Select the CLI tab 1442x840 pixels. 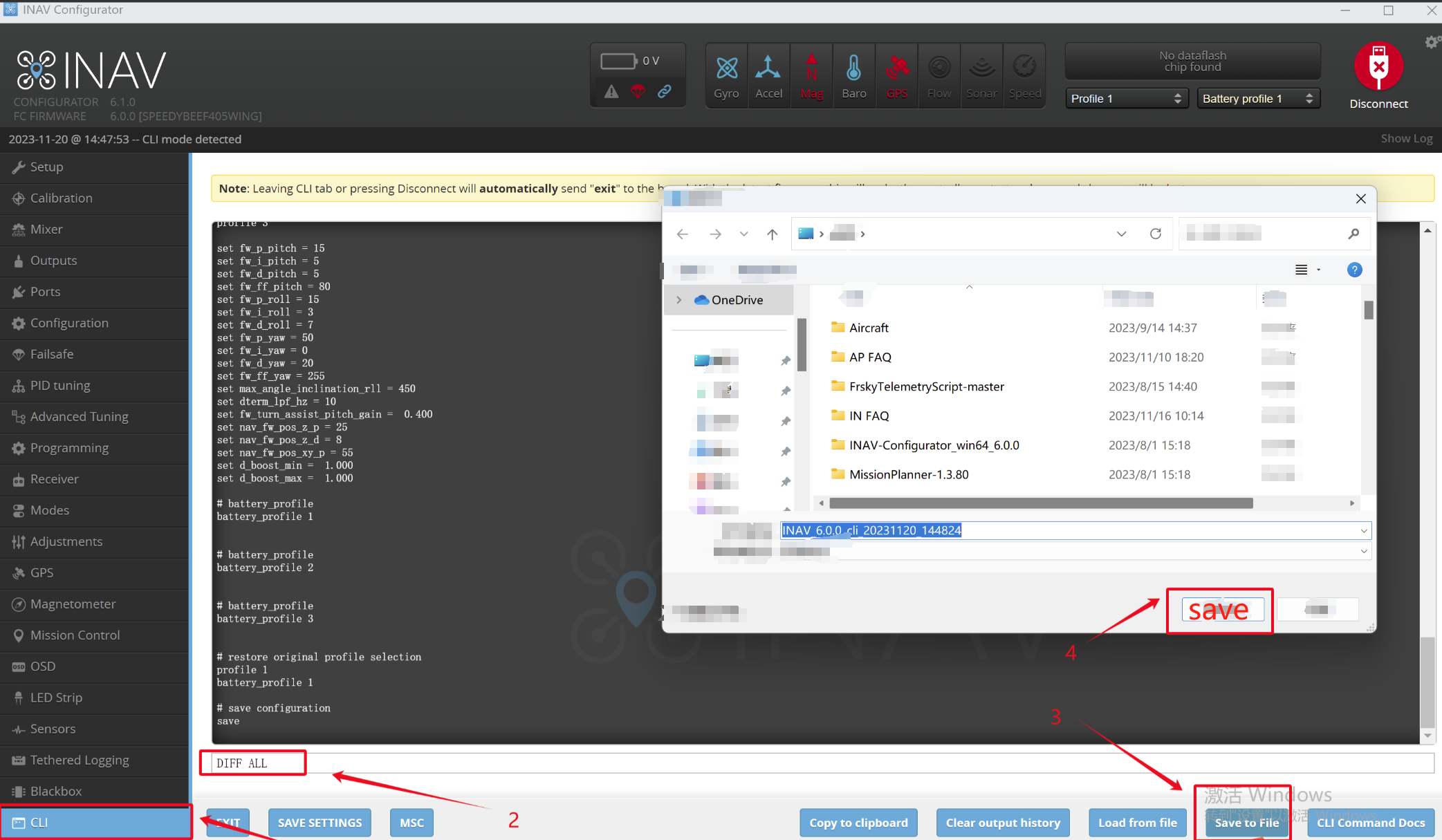[x=95, y=822]
